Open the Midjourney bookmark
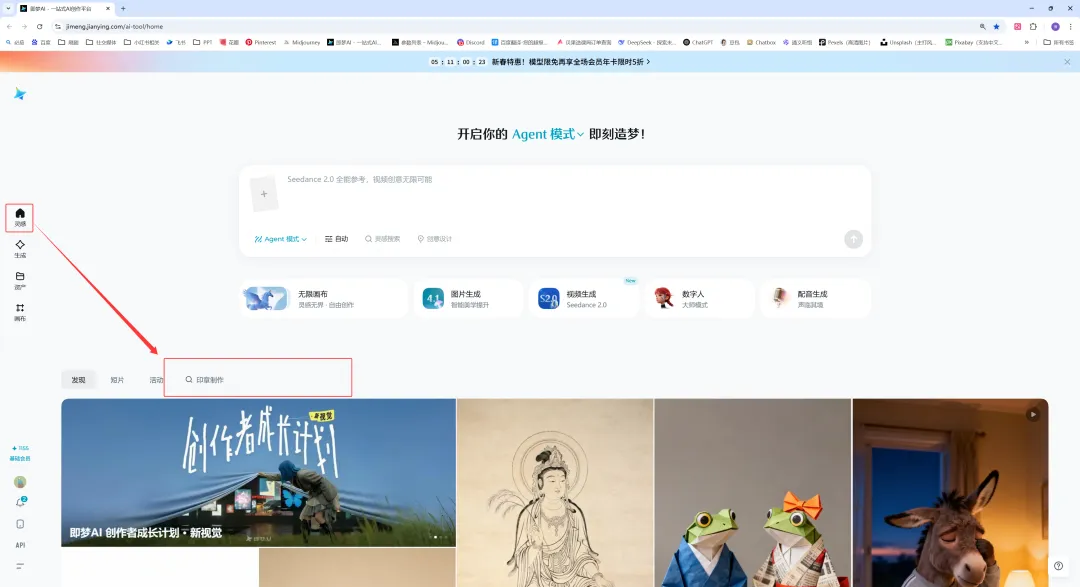This screenshot has height=587, width=1080. click(x=302, y=43)
